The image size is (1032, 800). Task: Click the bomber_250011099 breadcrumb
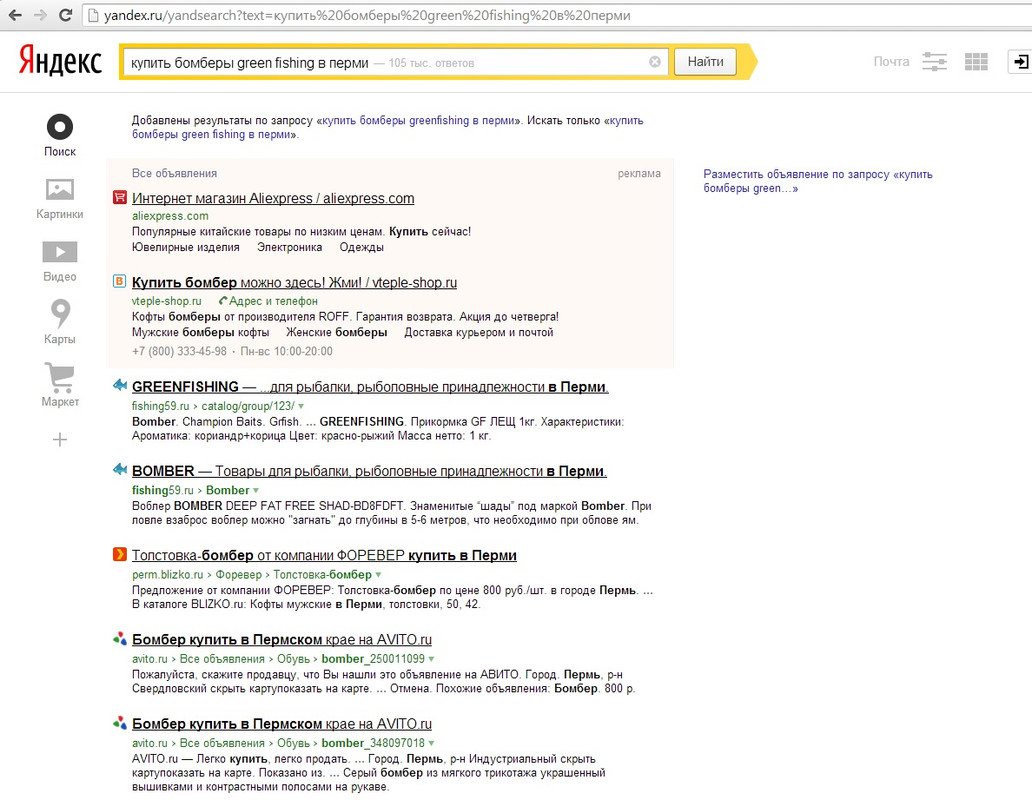click(373, 659)
